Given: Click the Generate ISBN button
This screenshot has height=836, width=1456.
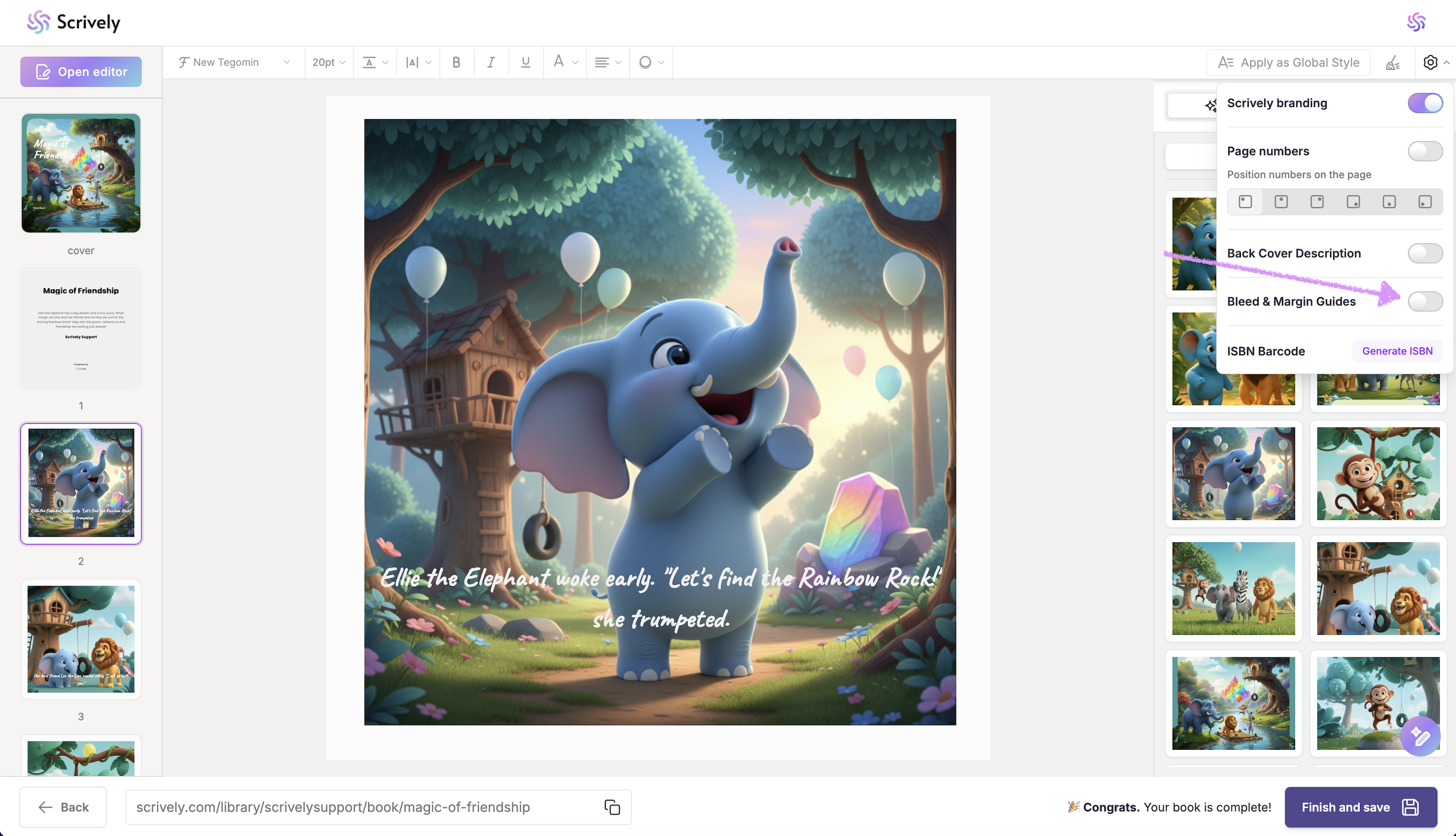Looking at the screenshot, I should tap(1397, 351).
